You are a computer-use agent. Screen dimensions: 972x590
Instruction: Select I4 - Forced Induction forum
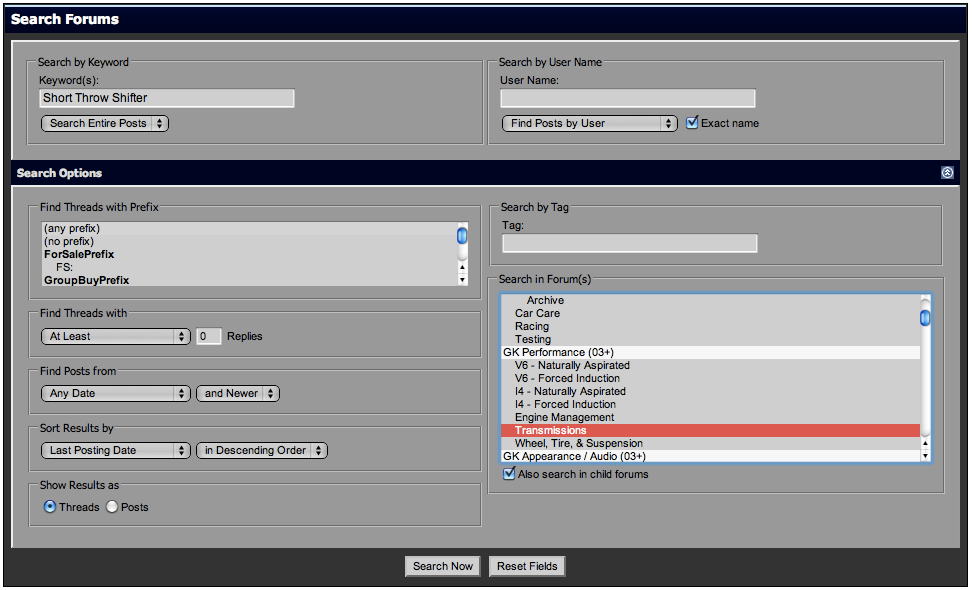pos(710,405)
